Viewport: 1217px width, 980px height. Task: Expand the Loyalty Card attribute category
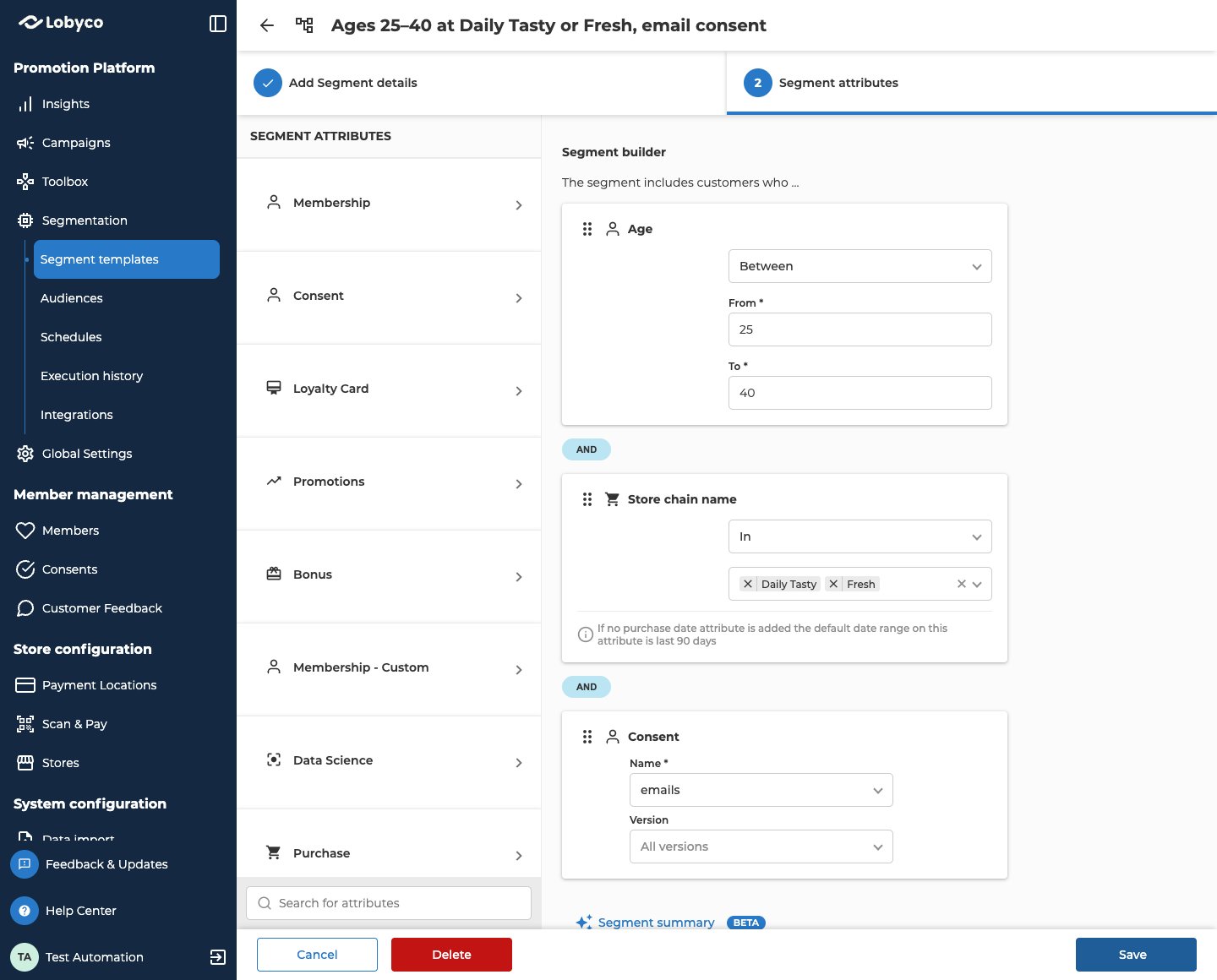point(389,390)
